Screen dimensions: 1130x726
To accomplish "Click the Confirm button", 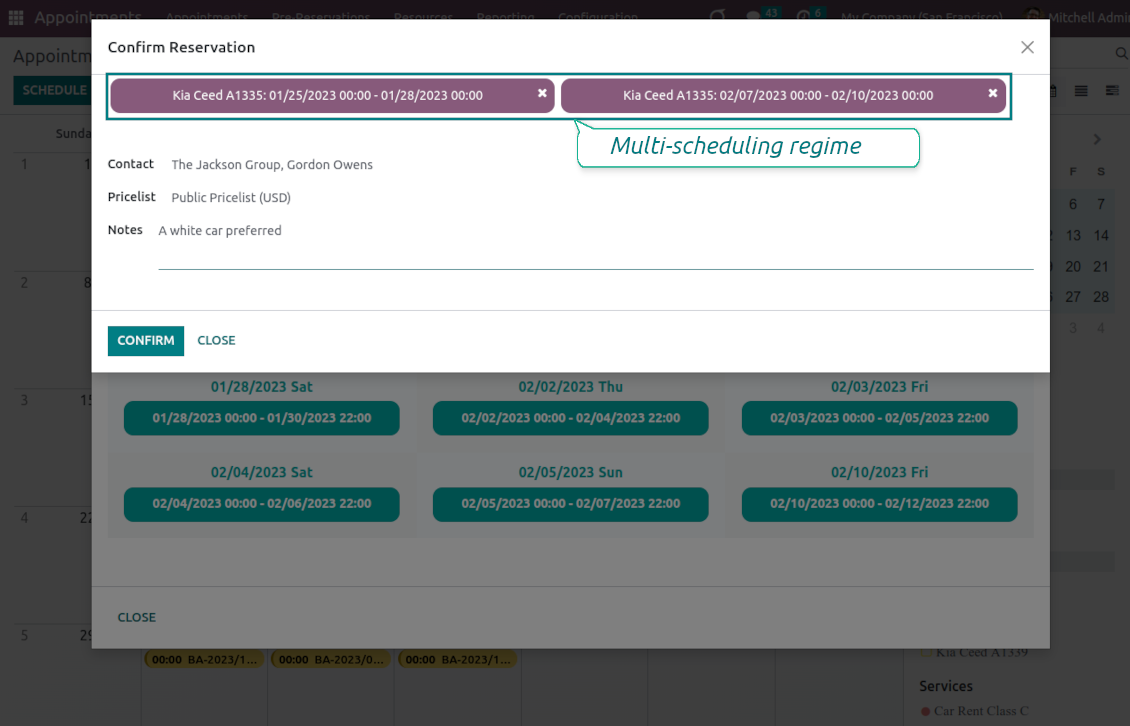I will pos(146,341).
